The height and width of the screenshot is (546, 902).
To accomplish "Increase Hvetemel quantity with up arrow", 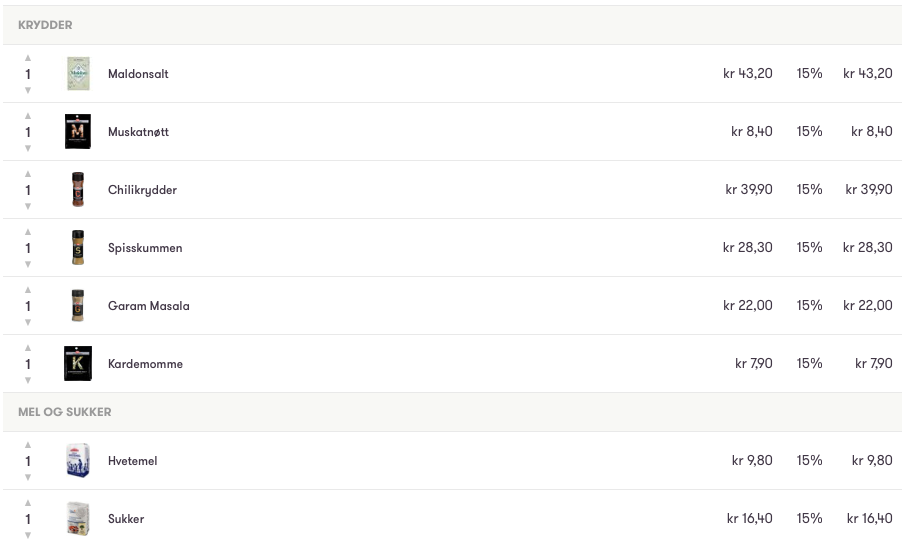I will tap(28, 445).
